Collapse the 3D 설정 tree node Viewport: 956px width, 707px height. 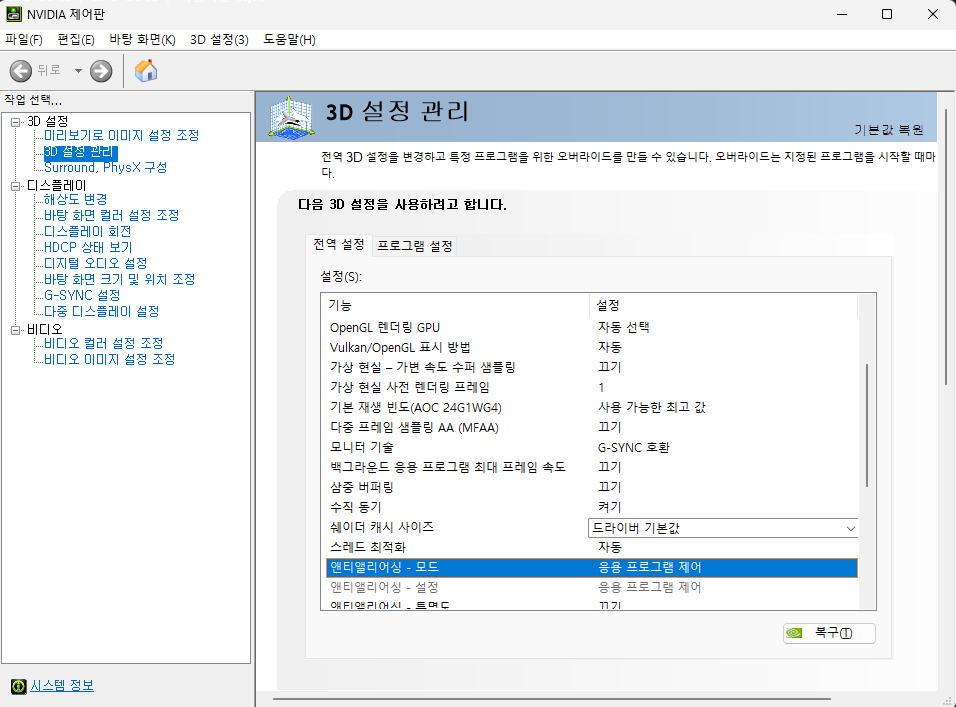pos(16,122)
